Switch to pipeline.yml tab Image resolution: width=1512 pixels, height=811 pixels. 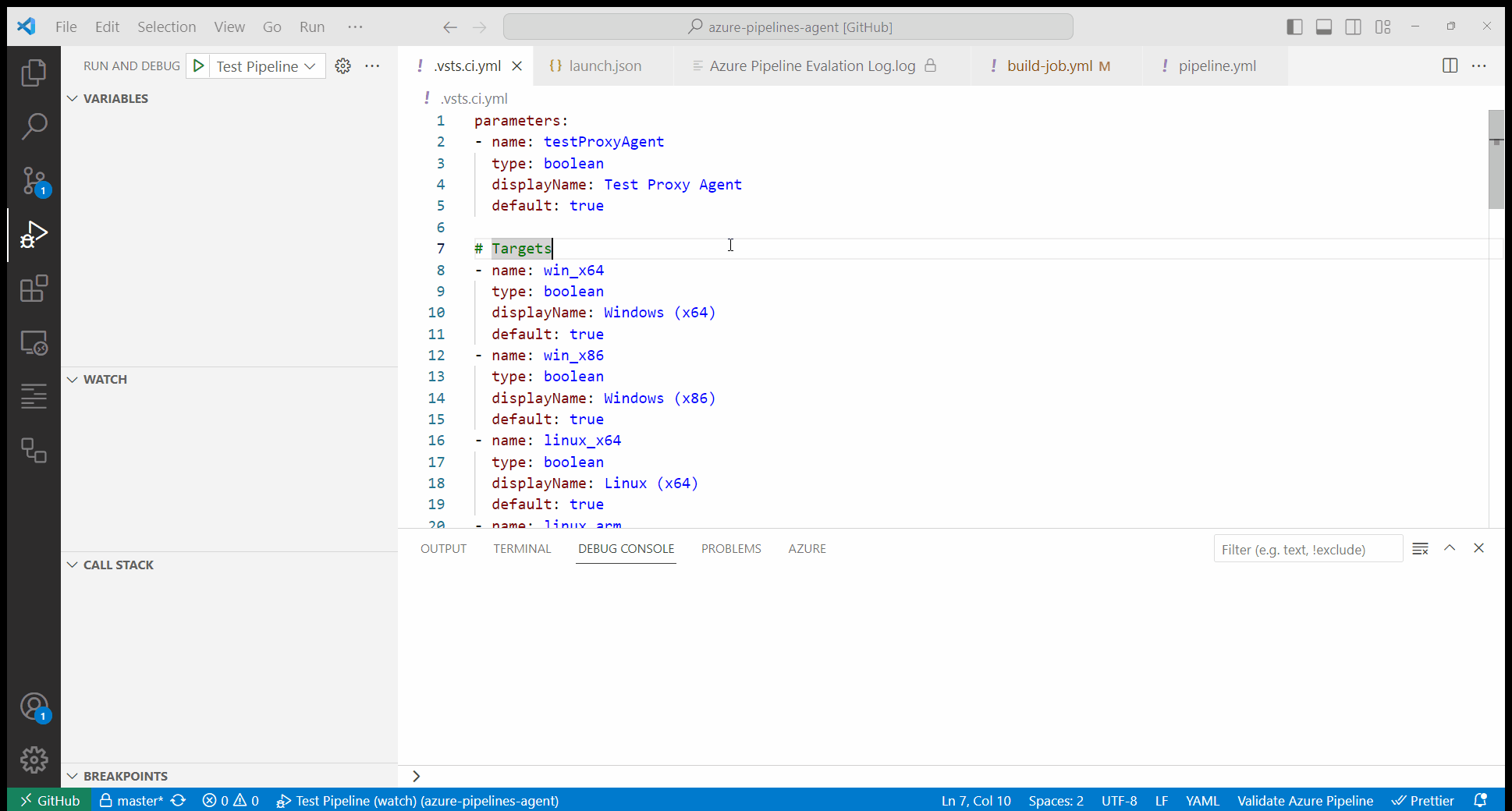1216,66
